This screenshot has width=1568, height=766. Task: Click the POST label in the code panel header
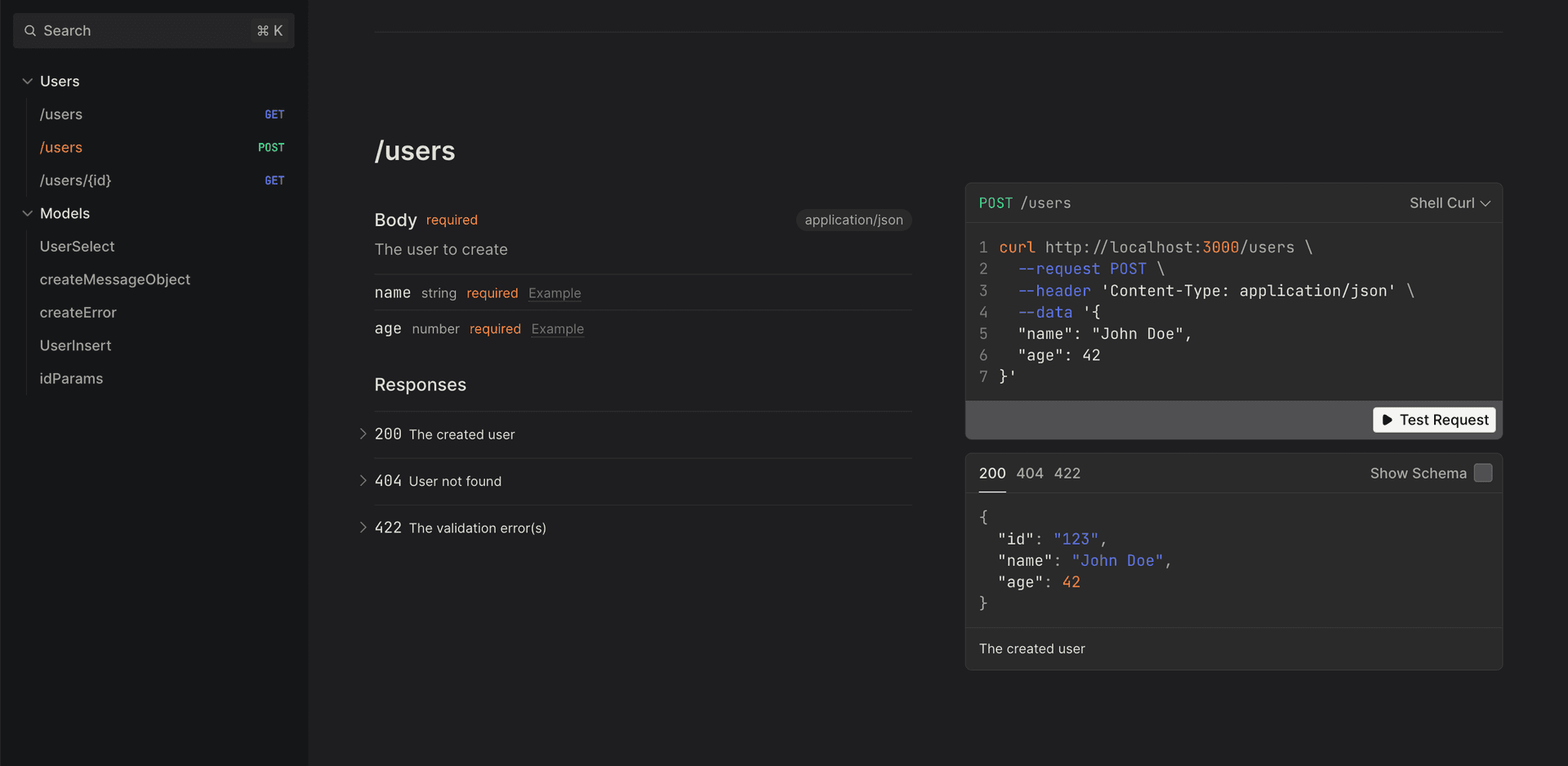pos(996,203)
